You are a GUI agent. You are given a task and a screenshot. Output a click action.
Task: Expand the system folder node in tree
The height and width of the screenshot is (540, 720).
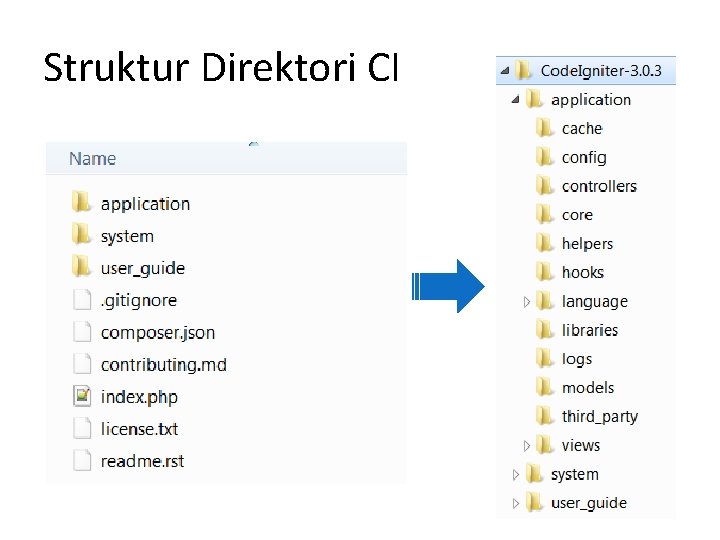coord(516,474)
